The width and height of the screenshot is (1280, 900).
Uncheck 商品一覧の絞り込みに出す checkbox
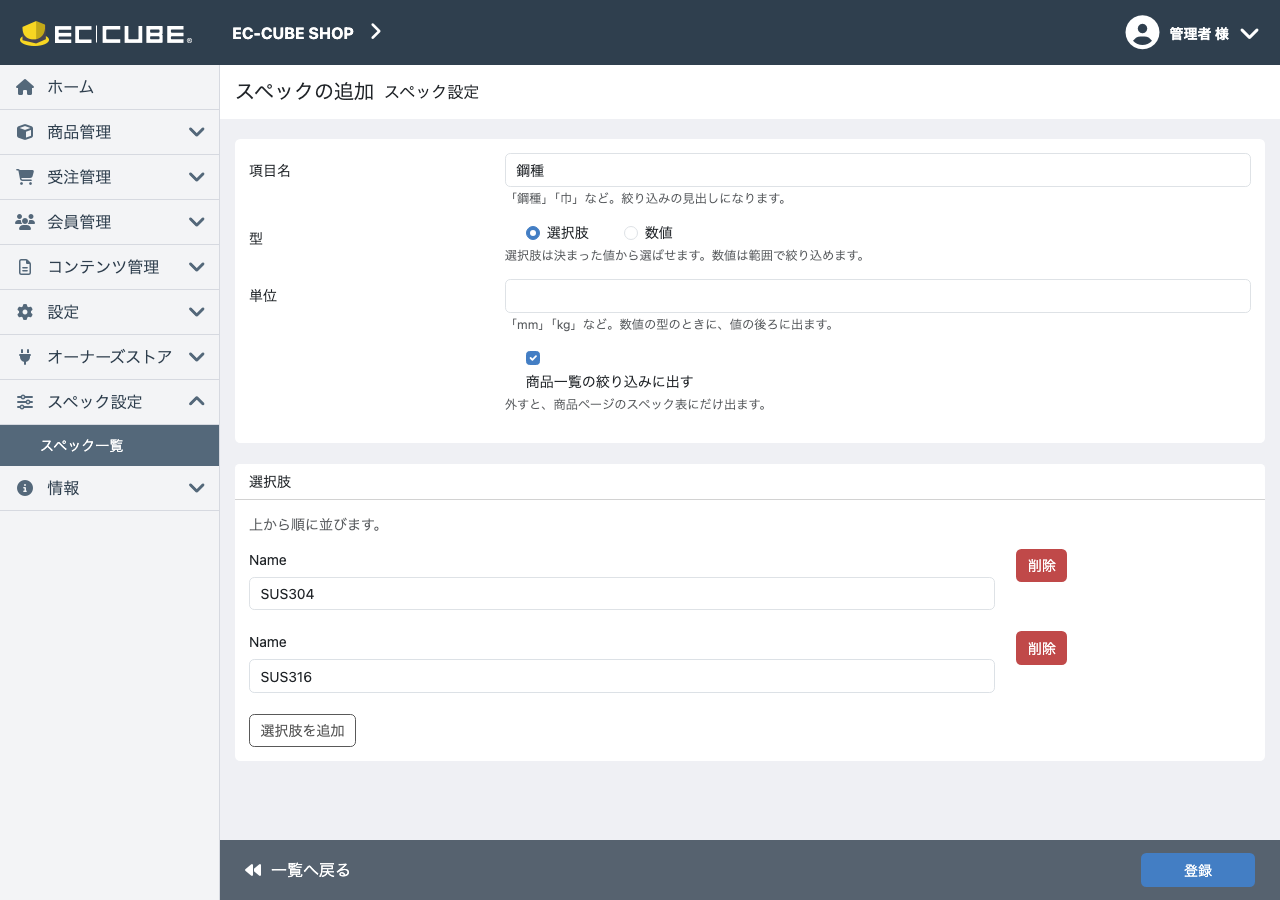[533, 358]
